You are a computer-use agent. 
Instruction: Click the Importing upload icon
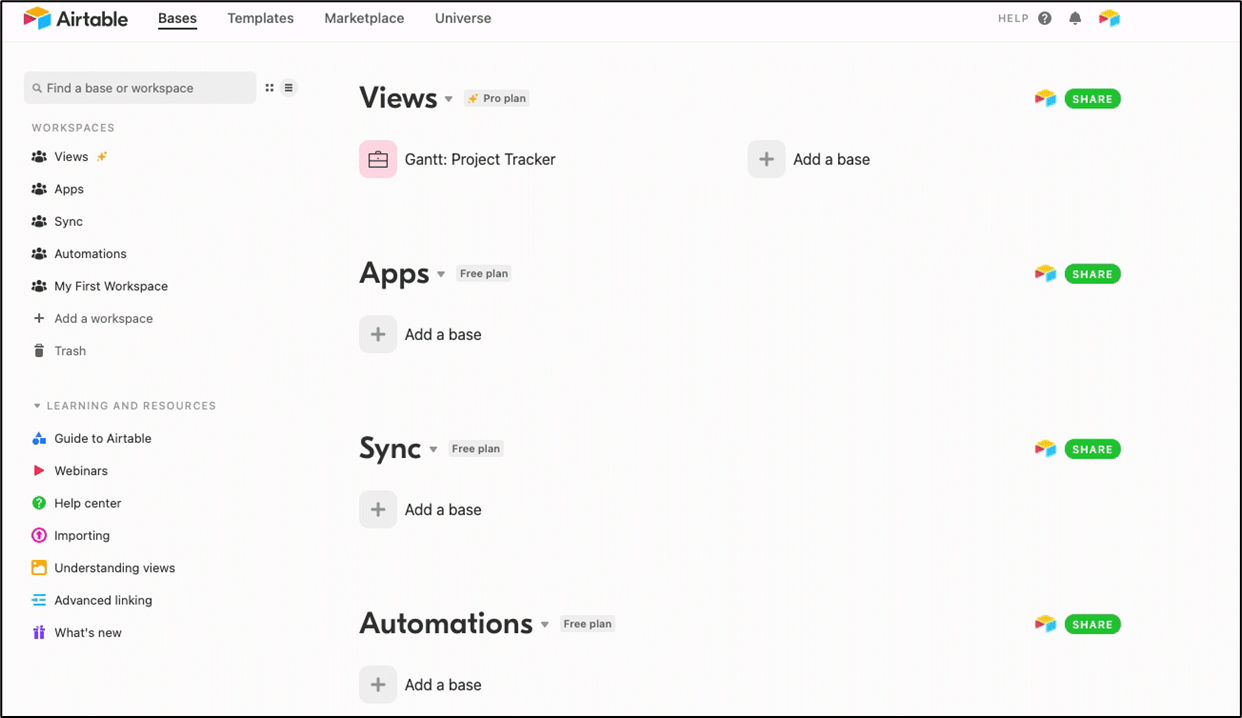39,535
